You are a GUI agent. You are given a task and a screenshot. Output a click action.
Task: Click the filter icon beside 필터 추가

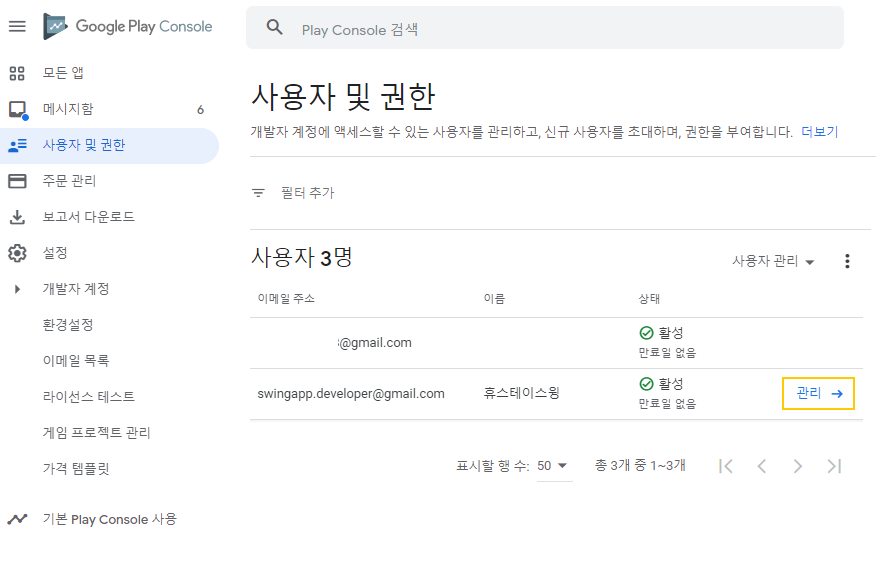pos(258,193)
